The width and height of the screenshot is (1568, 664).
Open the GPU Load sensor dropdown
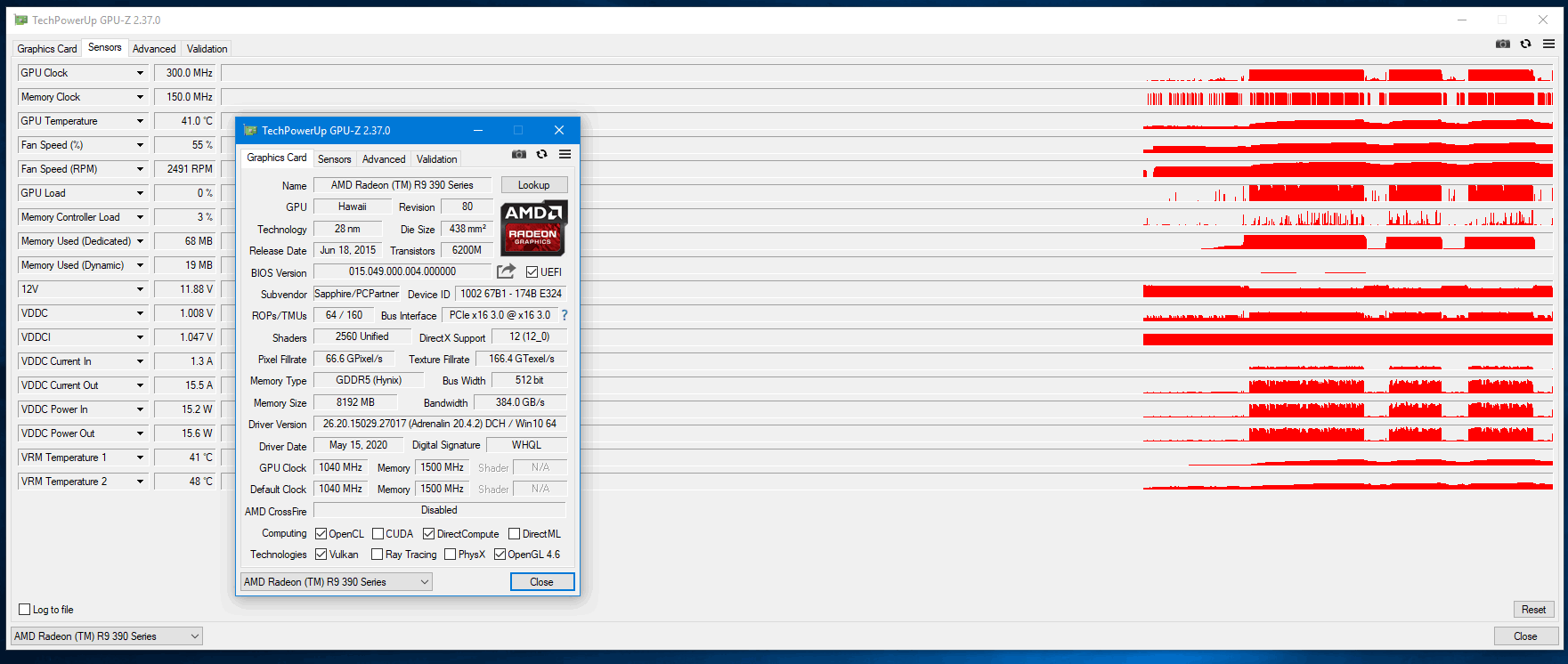(x=140, y=193)
